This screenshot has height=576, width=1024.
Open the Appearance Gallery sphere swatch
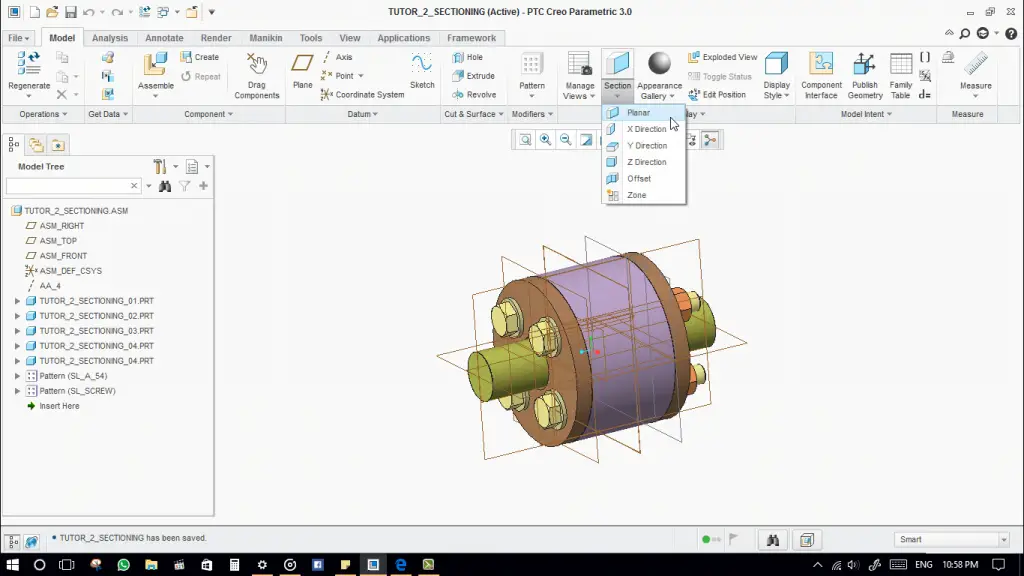coord(659,64)
